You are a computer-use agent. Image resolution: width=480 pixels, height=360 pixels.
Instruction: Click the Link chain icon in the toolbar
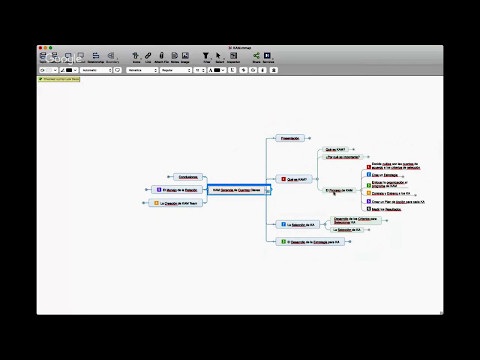(148, 56)
